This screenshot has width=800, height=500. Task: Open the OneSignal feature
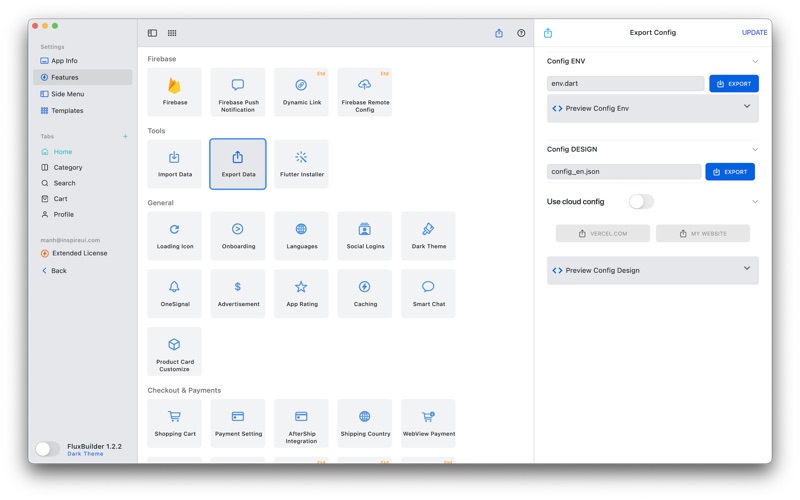pos(174,293)
